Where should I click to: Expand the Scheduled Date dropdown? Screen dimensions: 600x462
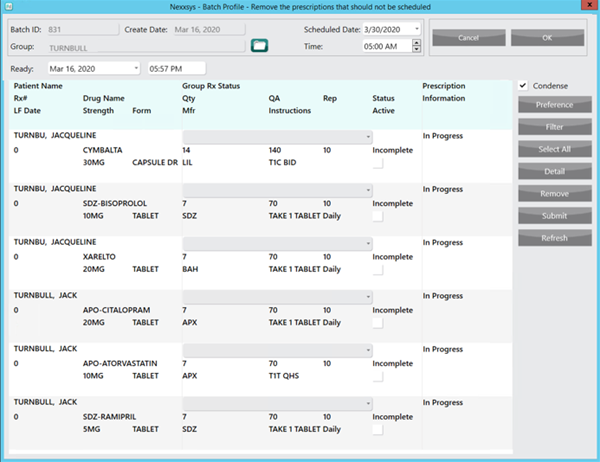click(x=416, y=29)
